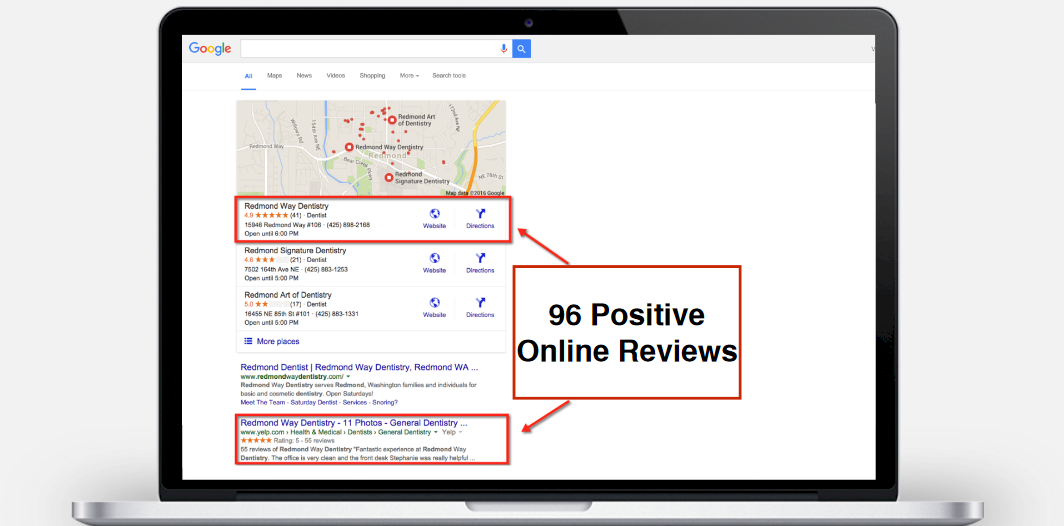The height and width of the screenshot is (526, 1064).
Task: Open Website globe icon for Redmond Signature Dentistry
Action: coord(434,258)
